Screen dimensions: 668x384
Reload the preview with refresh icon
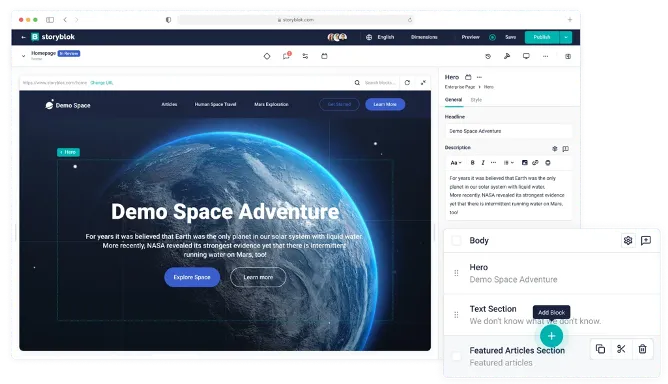tap(407, 83)
